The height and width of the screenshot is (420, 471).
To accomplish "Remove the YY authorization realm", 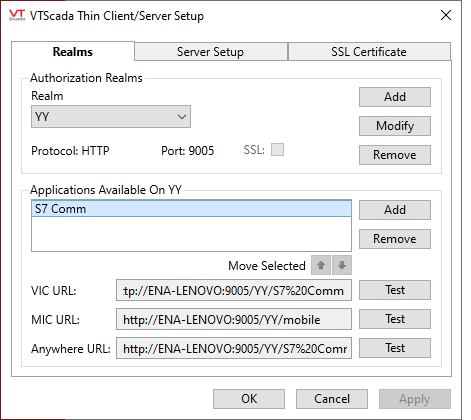I will (x=395, y=155).
